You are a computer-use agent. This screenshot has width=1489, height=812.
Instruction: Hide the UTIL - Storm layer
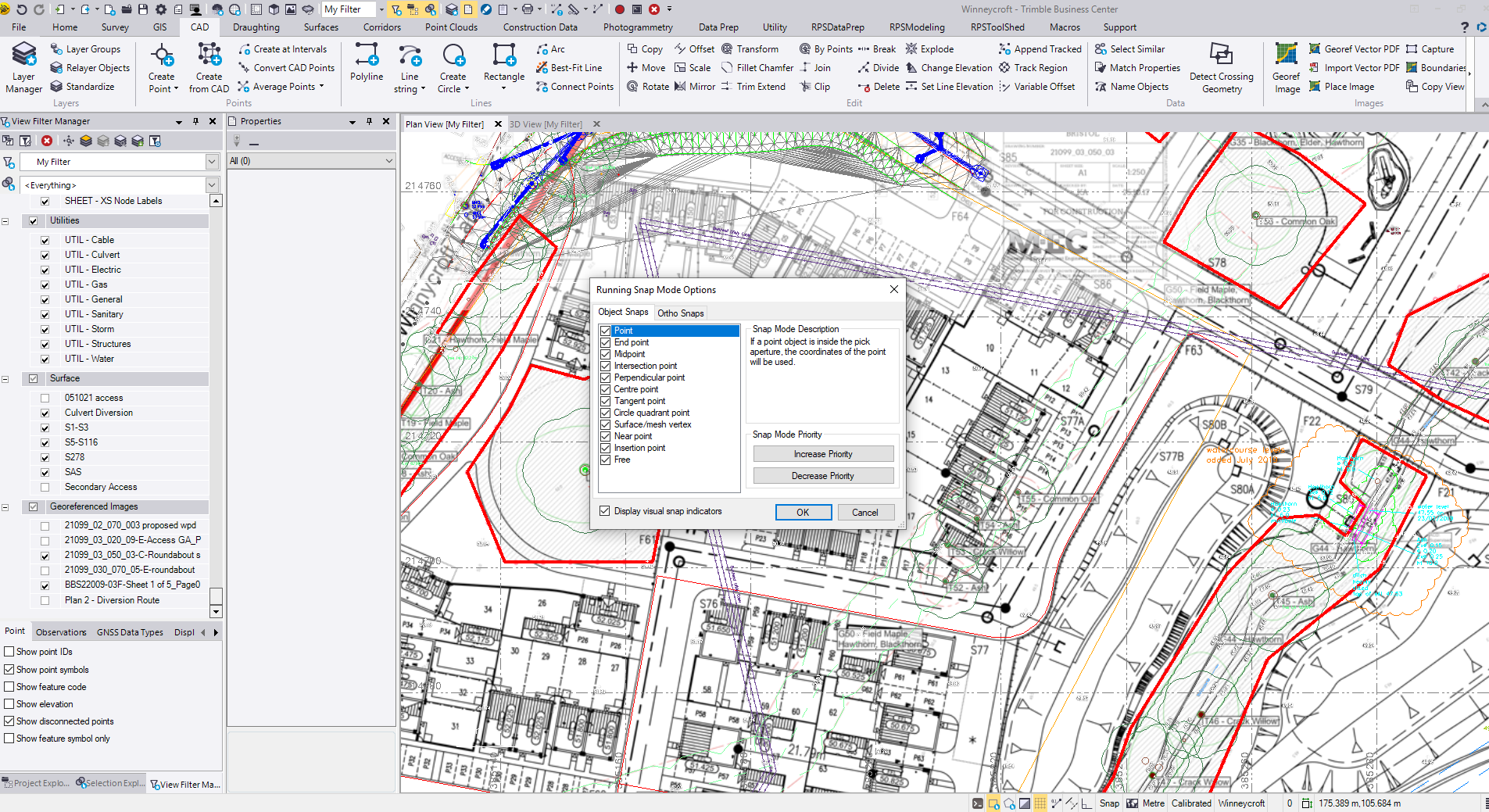pyautogui.click(x=45, y=330)
